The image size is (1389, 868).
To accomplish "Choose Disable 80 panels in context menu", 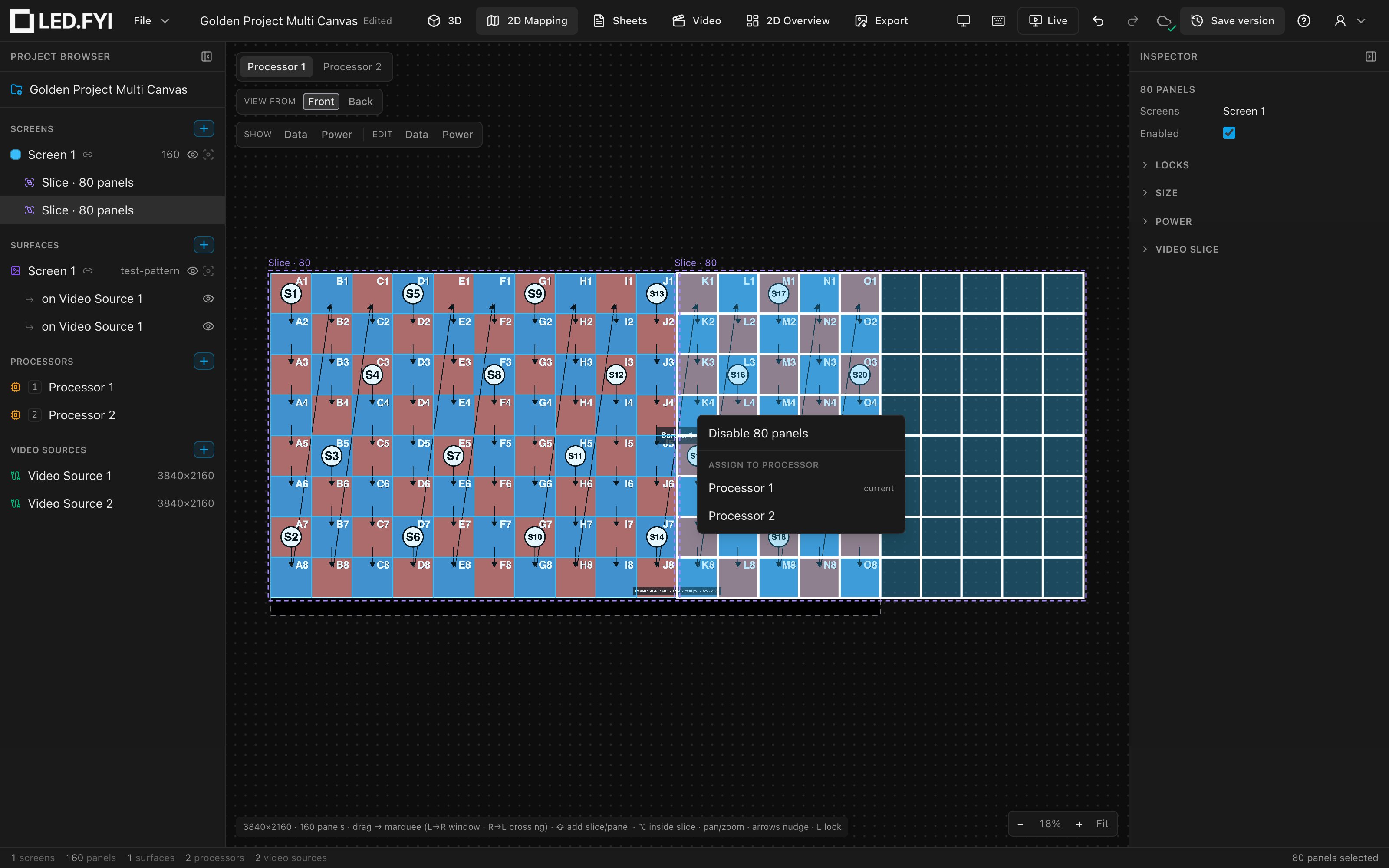I will pyautogui.click(x=801, y=434).
